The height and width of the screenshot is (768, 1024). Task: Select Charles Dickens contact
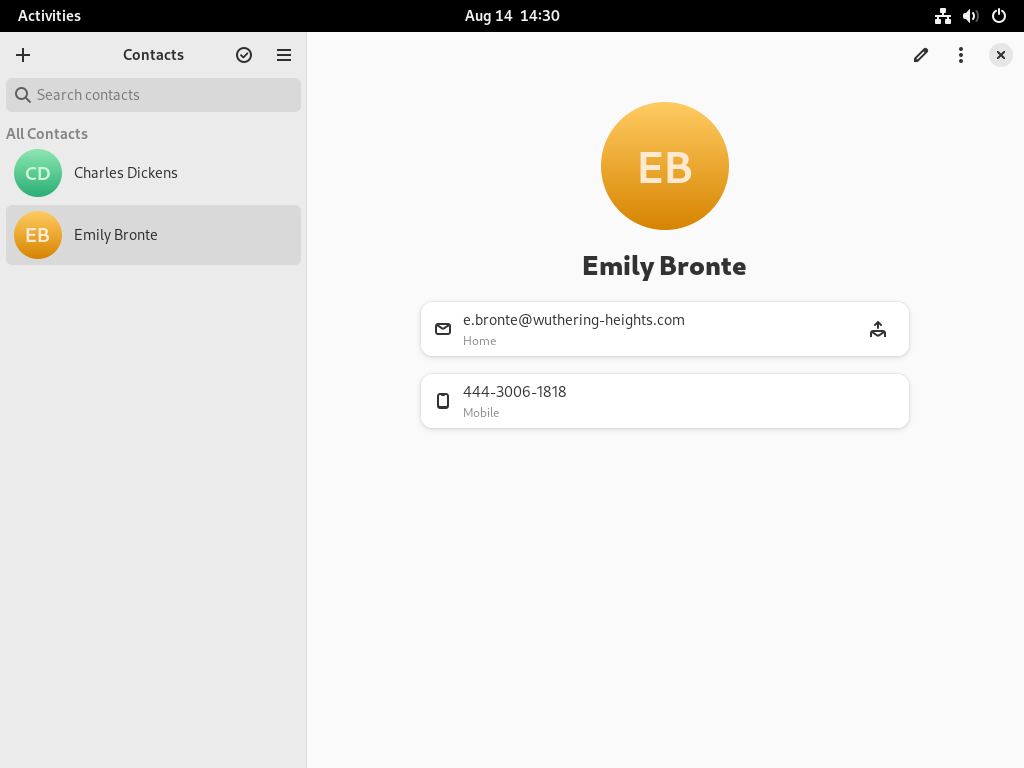(153, 173)
